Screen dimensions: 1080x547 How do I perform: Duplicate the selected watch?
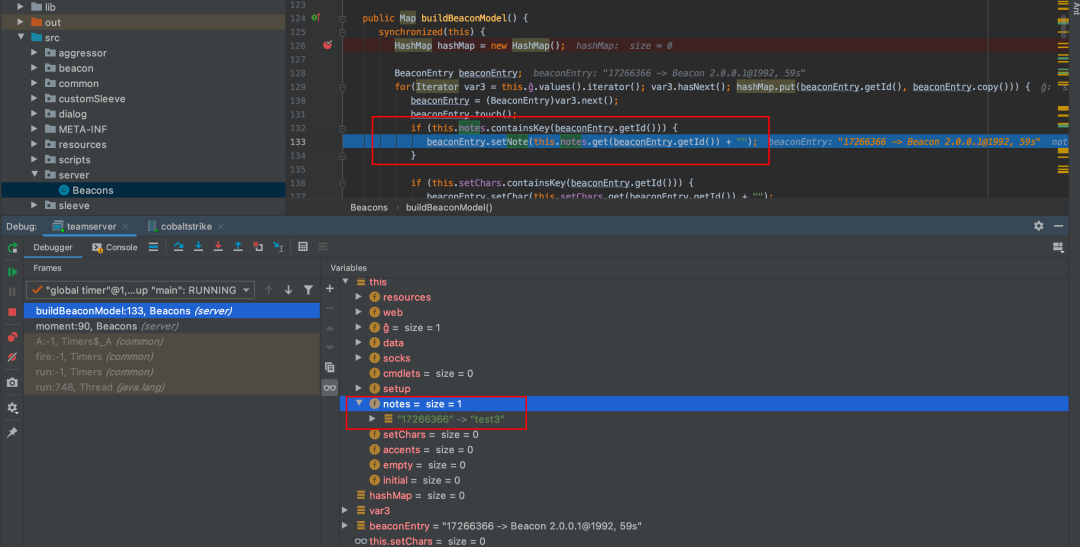[330, 367]
